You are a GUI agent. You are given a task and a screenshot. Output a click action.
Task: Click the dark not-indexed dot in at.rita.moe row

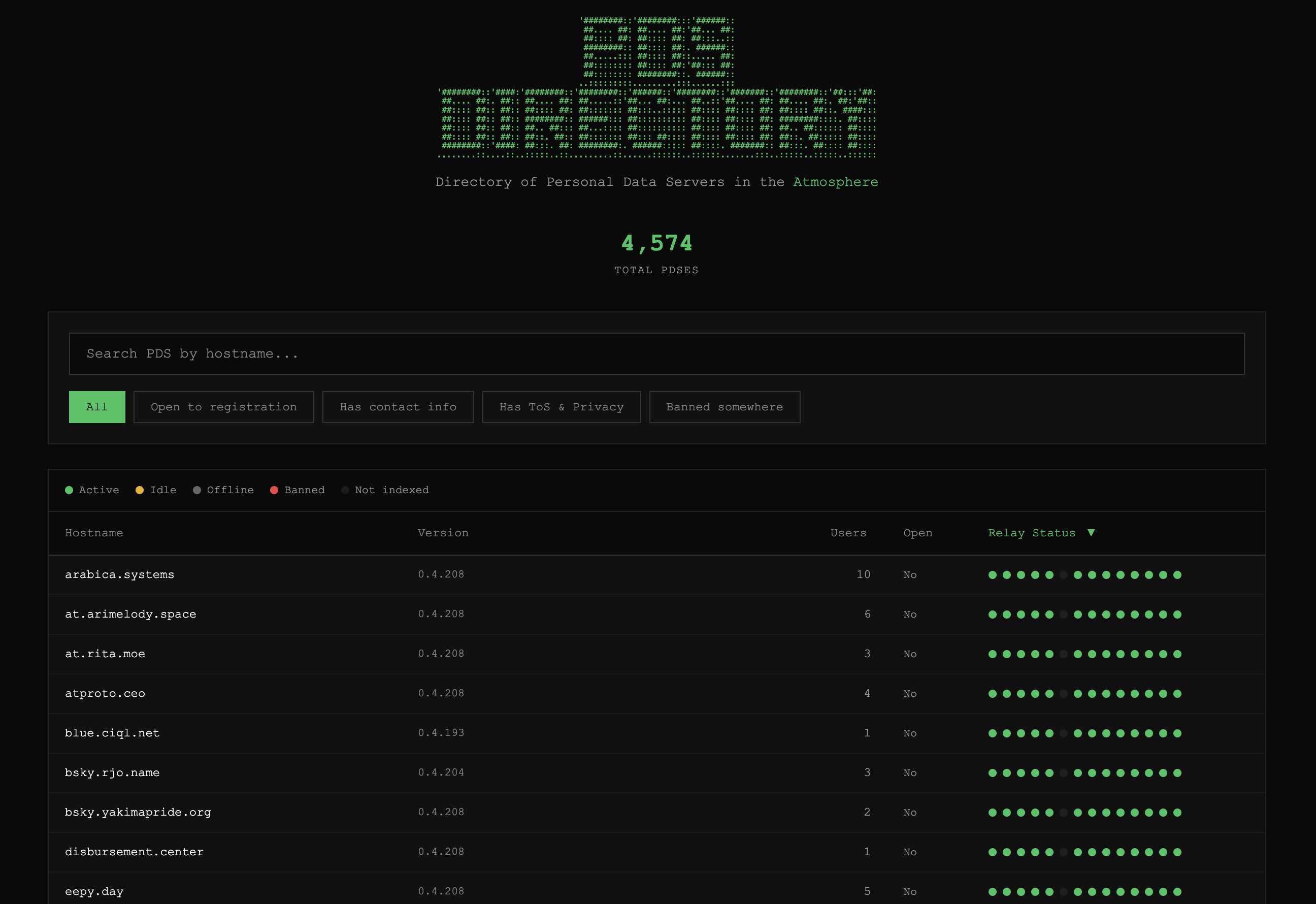(1064, 654)
